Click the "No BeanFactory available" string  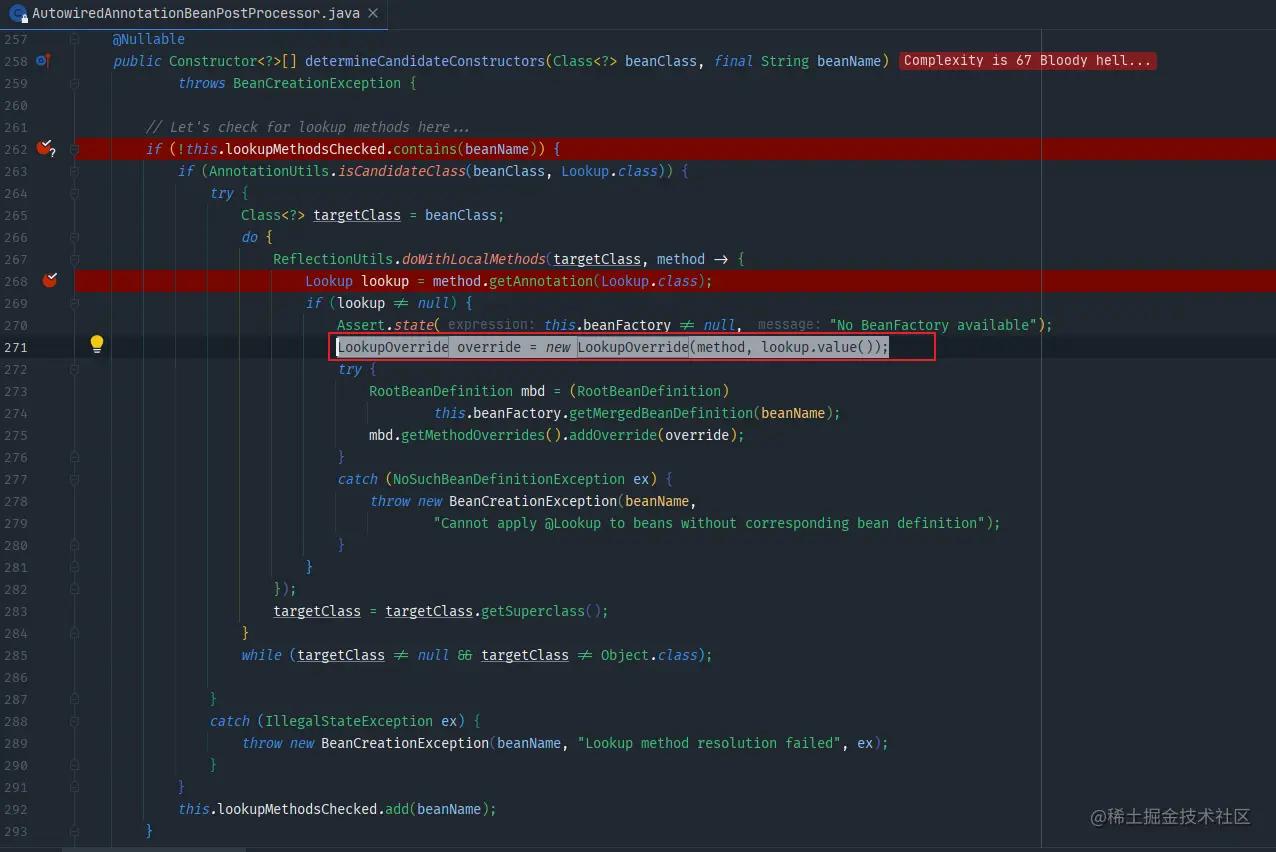[x=933, y=325]
